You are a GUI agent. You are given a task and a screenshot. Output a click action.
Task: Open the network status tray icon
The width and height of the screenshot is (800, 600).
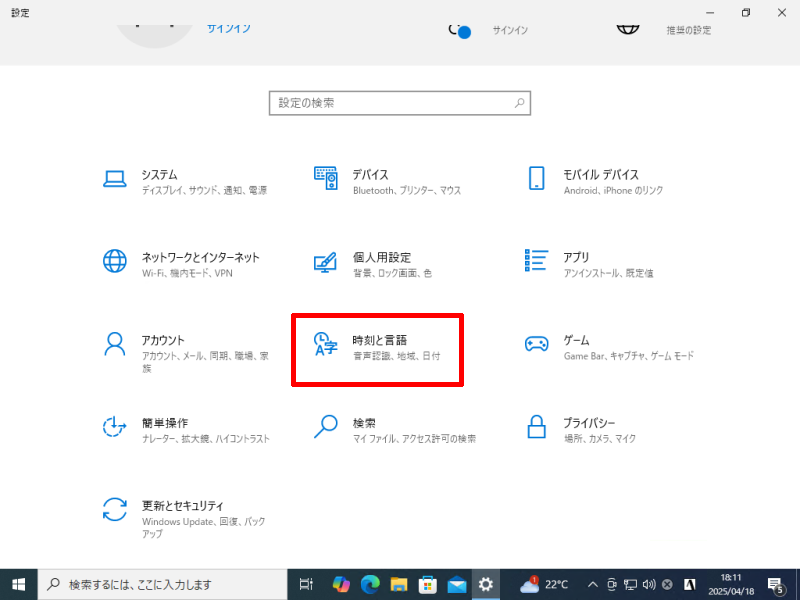[630, 585]
